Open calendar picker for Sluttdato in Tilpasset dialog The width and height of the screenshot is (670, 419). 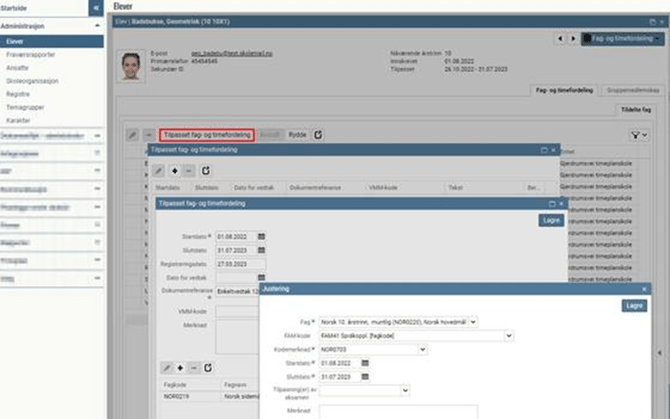point(261,250)
